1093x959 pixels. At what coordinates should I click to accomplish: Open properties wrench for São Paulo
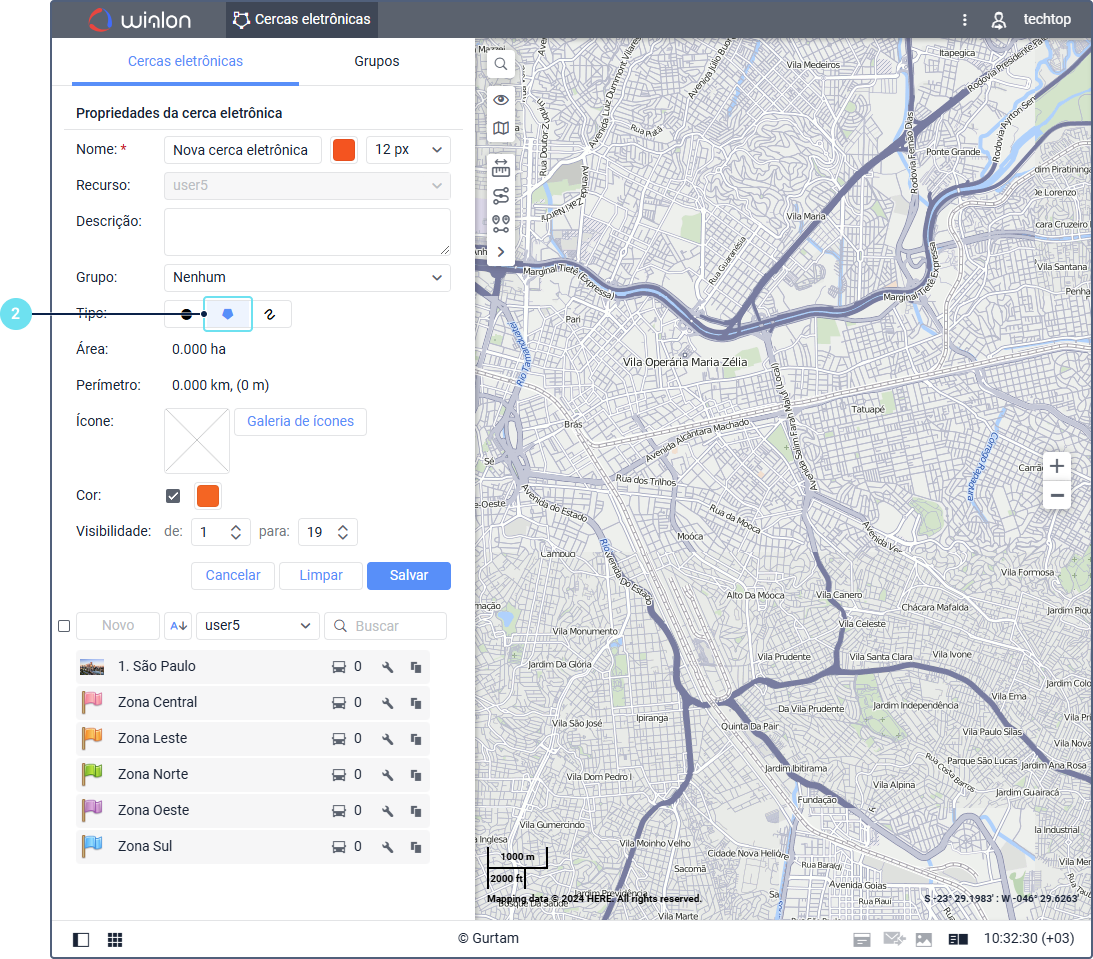click(388, 667)
